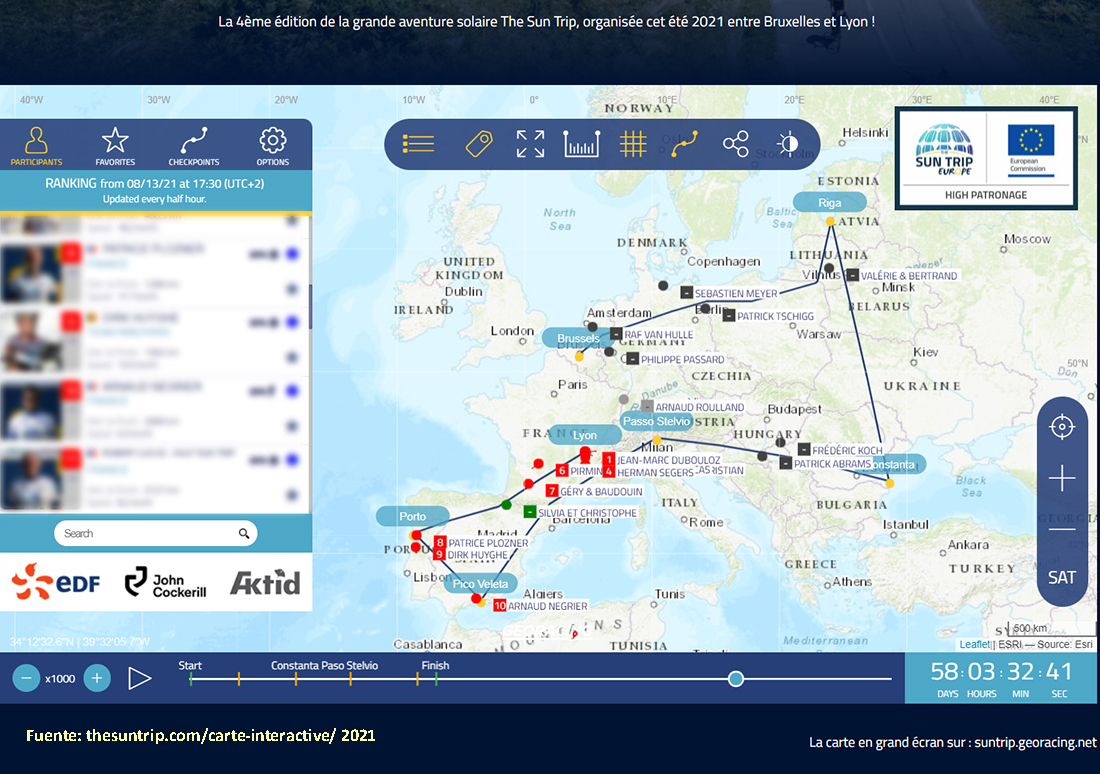
Task: Select rider marker Philippe Passard
Action: click(676, 359)
